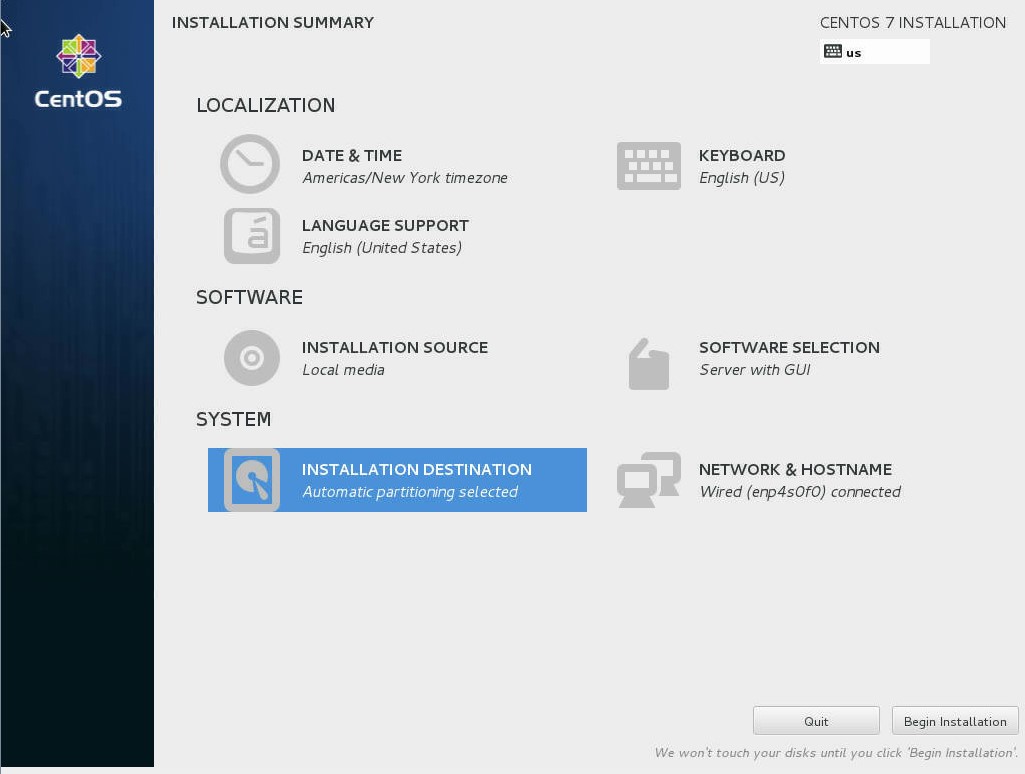The width and height of the screenshot is (1025, 774).
Task: Click the Americas/New York timezone text
Action: (x=404, y=178)
